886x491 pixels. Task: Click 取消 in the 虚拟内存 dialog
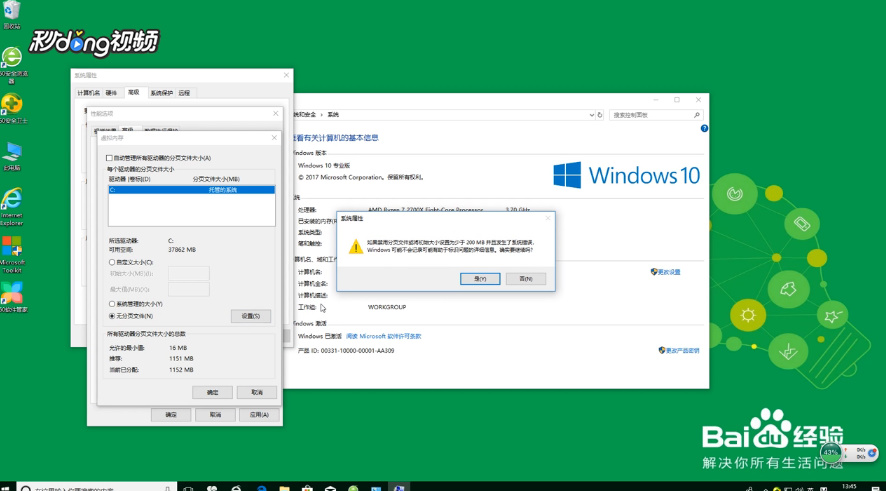point(257,392)
